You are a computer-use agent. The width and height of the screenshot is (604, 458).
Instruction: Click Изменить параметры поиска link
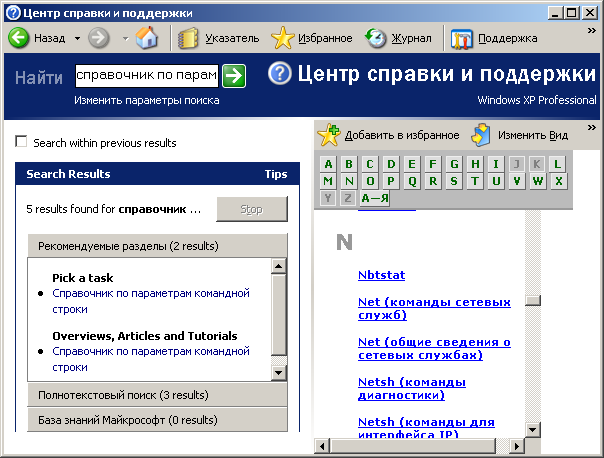coord(147,101)
